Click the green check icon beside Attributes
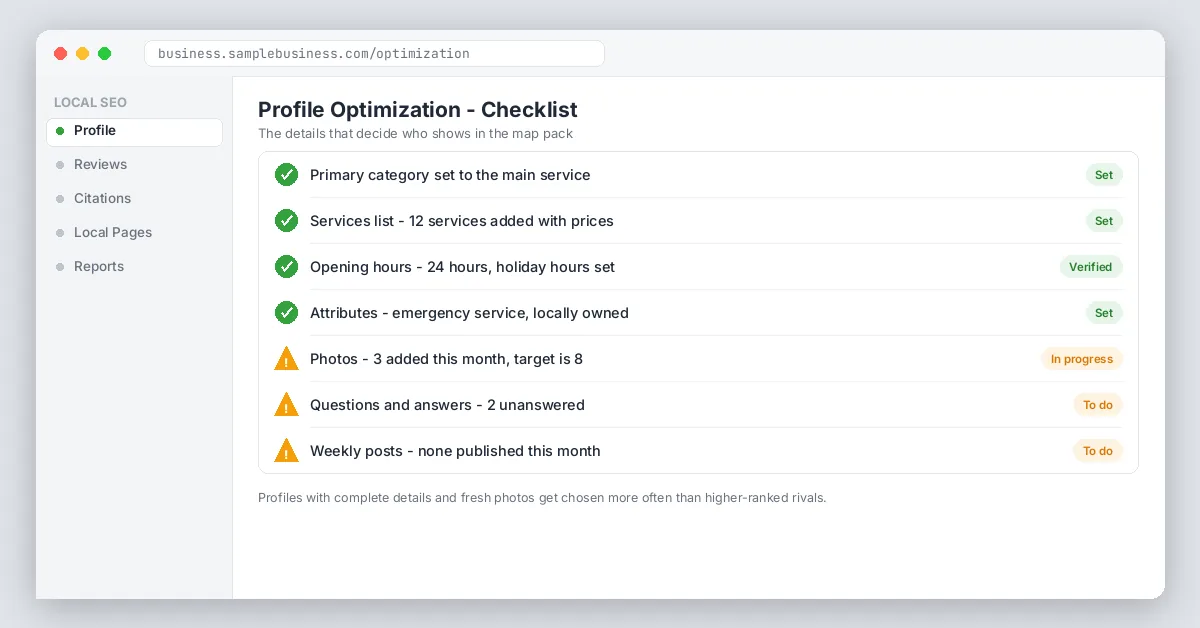The height and width of the screenshot is (628, 1200). click(x=287, y=313)
